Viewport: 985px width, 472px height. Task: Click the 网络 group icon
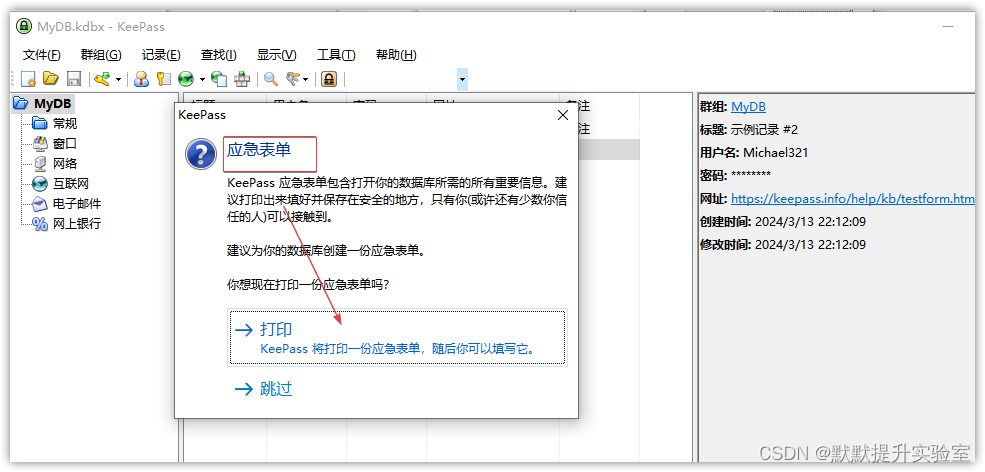(40, 163)
